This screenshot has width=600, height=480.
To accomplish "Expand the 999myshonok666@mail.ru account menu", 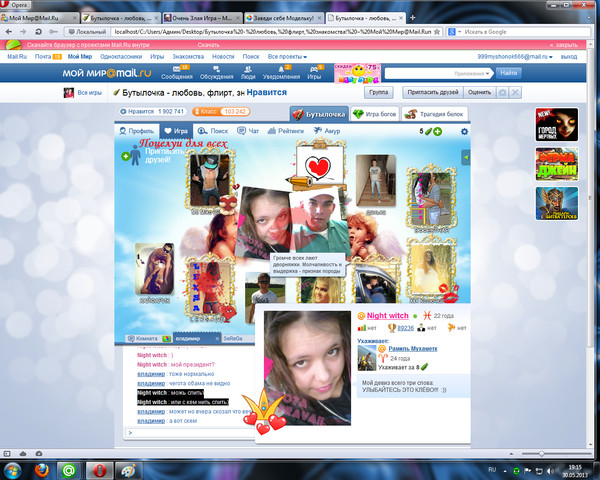I will pos(515,57).
